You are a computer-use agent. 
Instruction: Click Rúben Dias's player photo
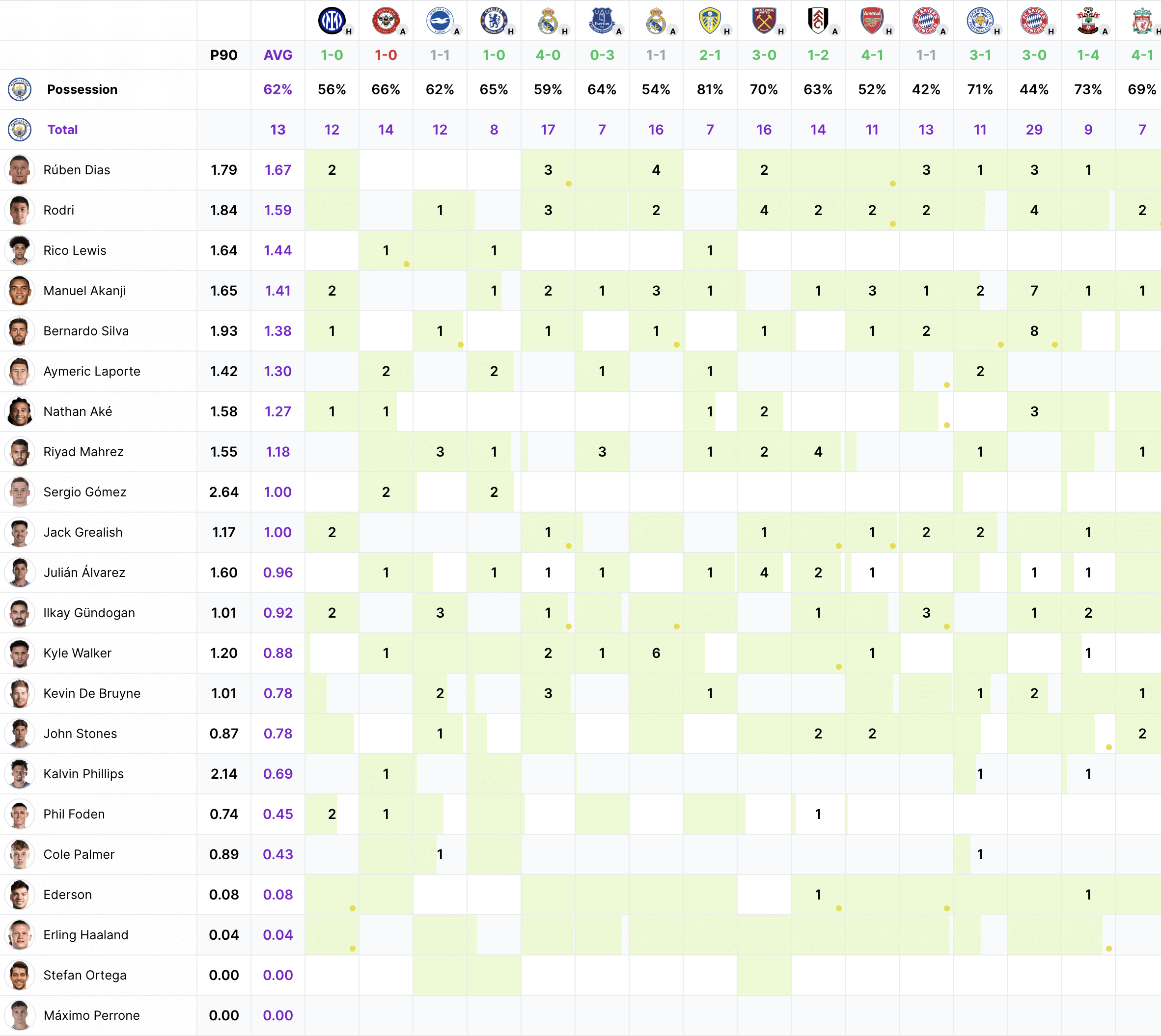[x=19, y=169]
